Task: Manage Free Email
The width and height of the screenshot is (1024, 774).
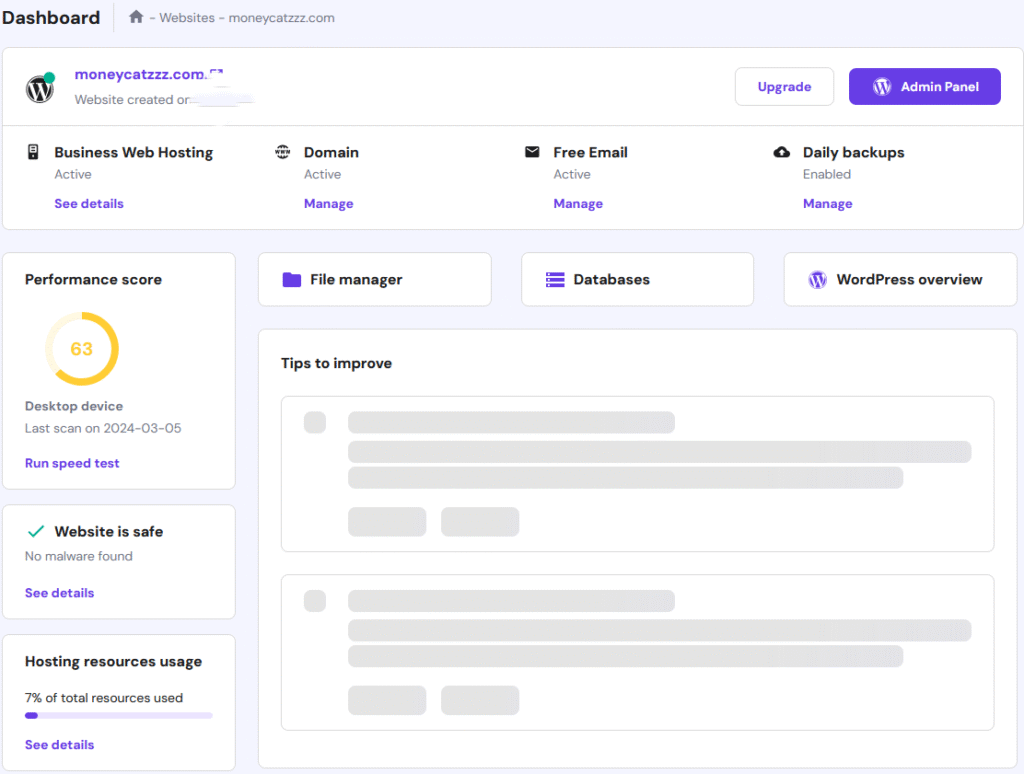Action: pyautogui.click(x=578, y=204)
